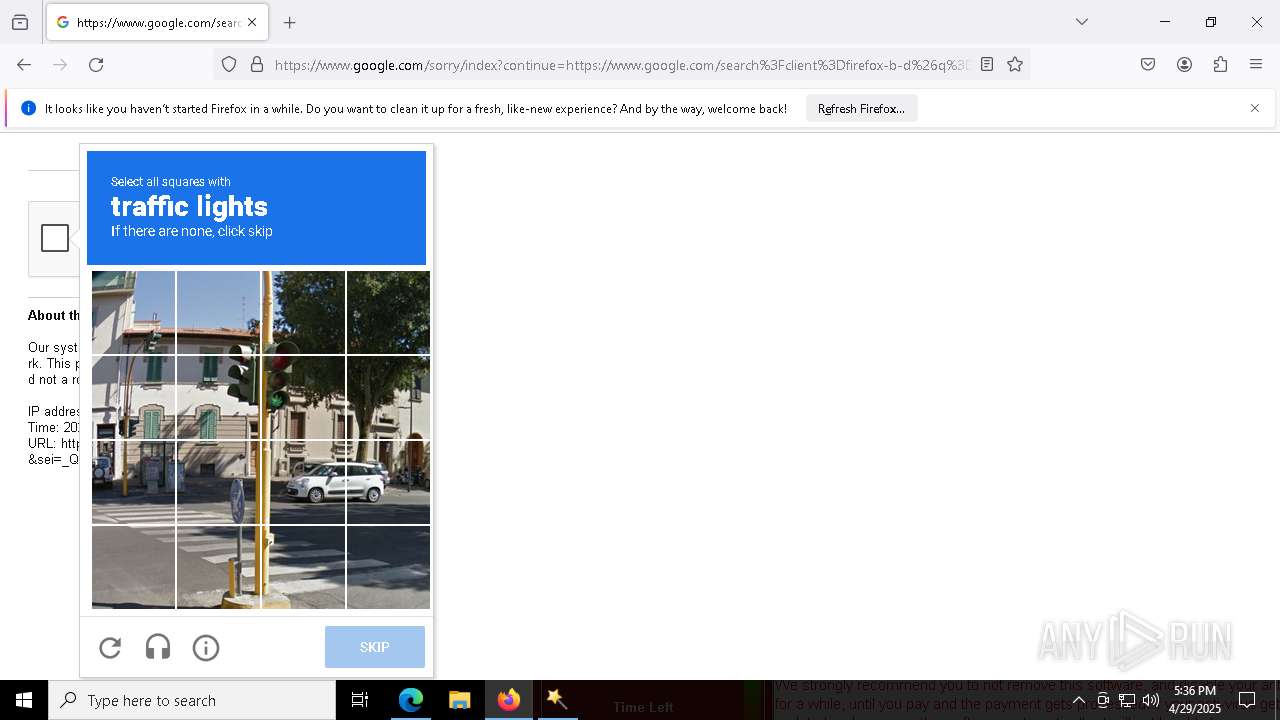Minimize the Firefox window
Viewport: 1280px width, 720px height.
[1165, 22]
